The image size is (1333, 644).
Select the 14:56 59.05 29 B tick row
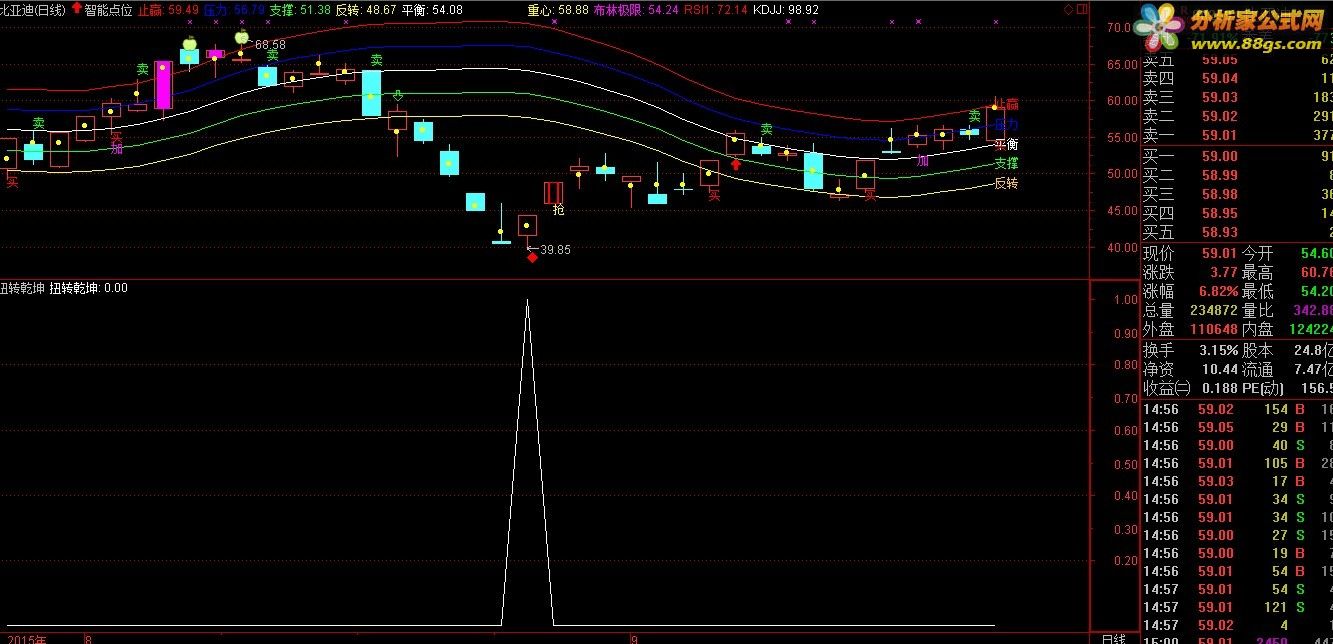(1237, 427)
